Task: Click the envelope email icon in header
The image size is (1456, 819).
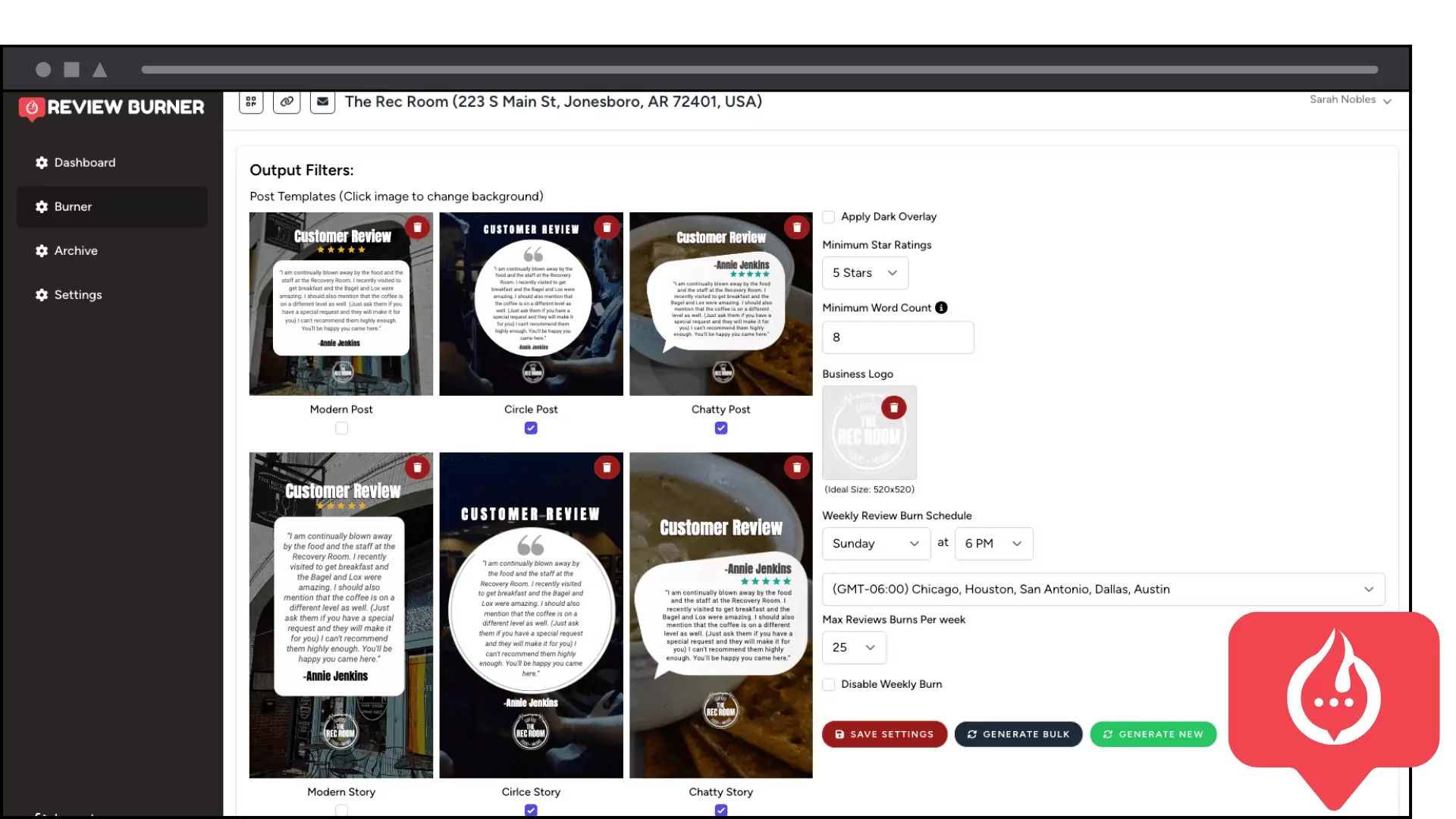Action: (322, 101)
